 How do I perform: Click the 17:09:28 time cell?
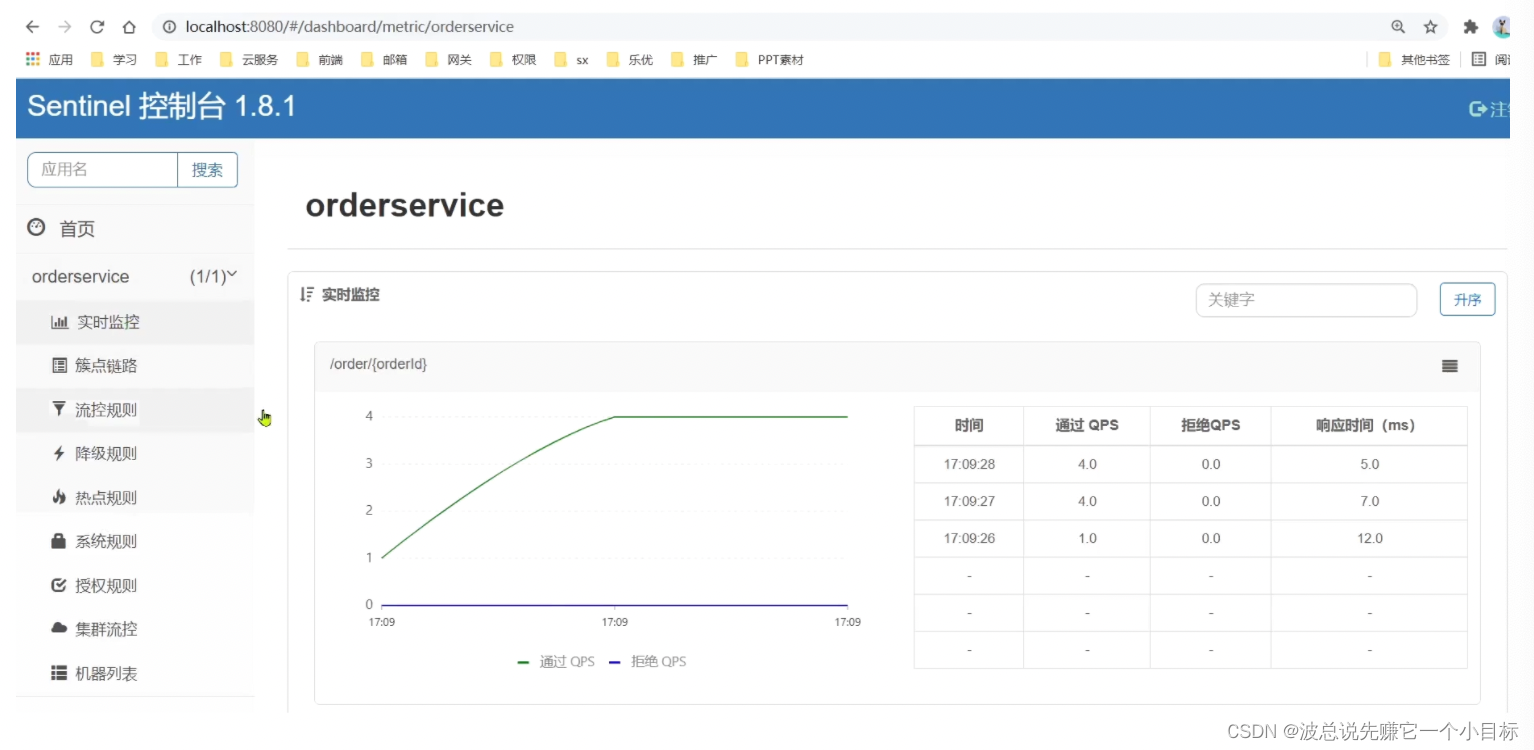click(x=969, y=464)
